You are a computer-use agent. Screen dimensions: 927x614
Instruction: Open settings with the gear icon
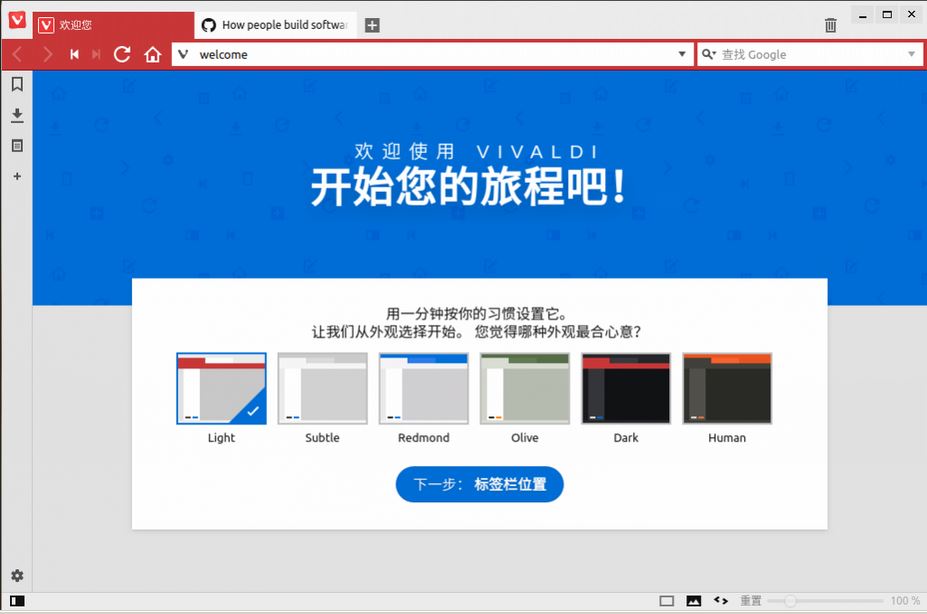click(17, 575)
